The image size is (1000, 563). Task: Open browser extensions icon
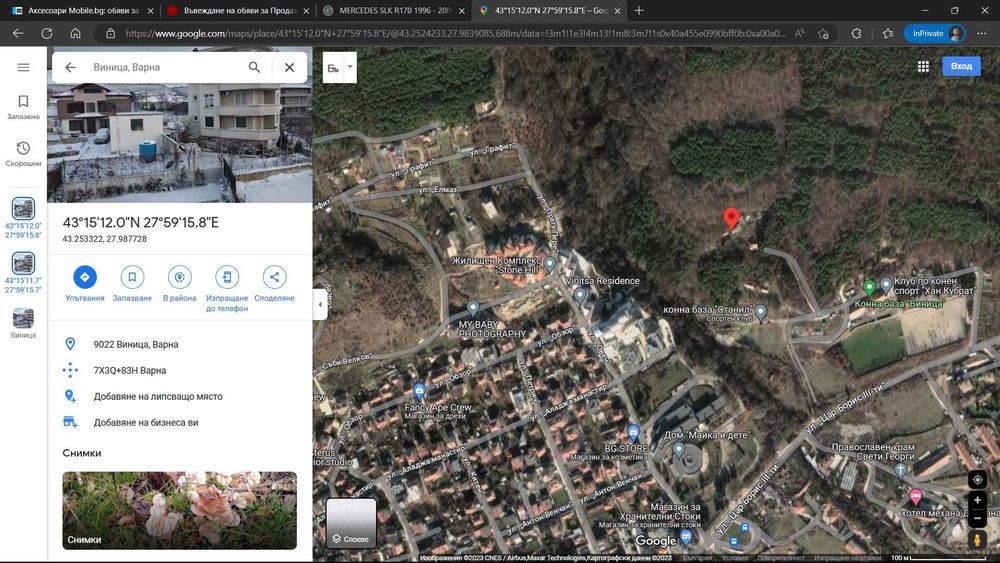[x=857, y=33]
